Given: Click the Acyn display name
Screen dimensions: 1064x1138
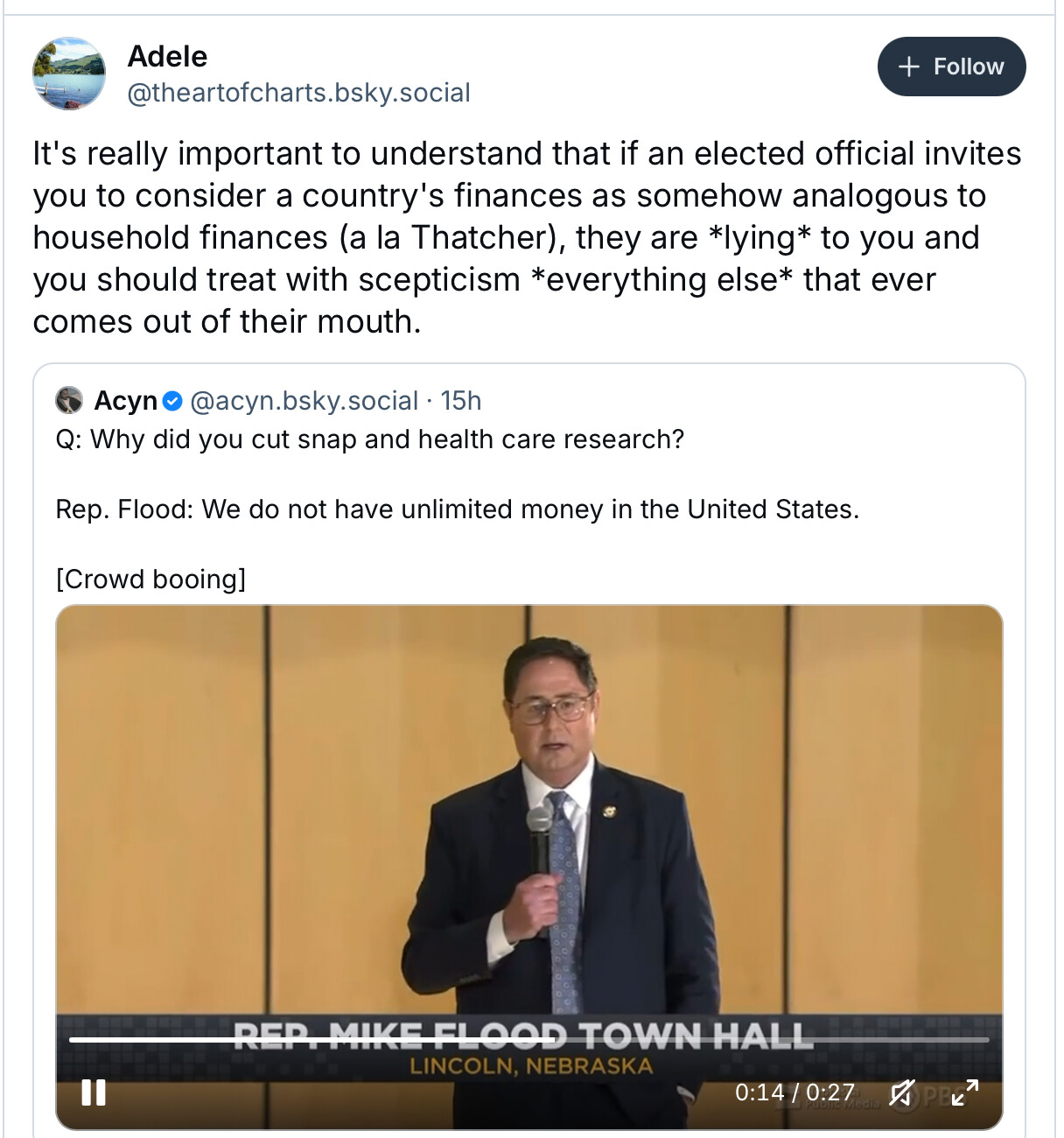Looking at the screenshot, I should click(126, 401).
